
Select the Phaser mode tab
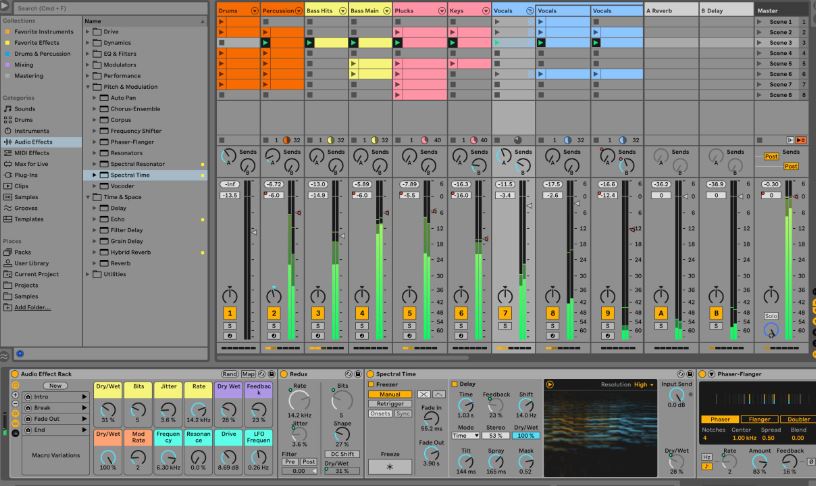[x=720, y=419]
